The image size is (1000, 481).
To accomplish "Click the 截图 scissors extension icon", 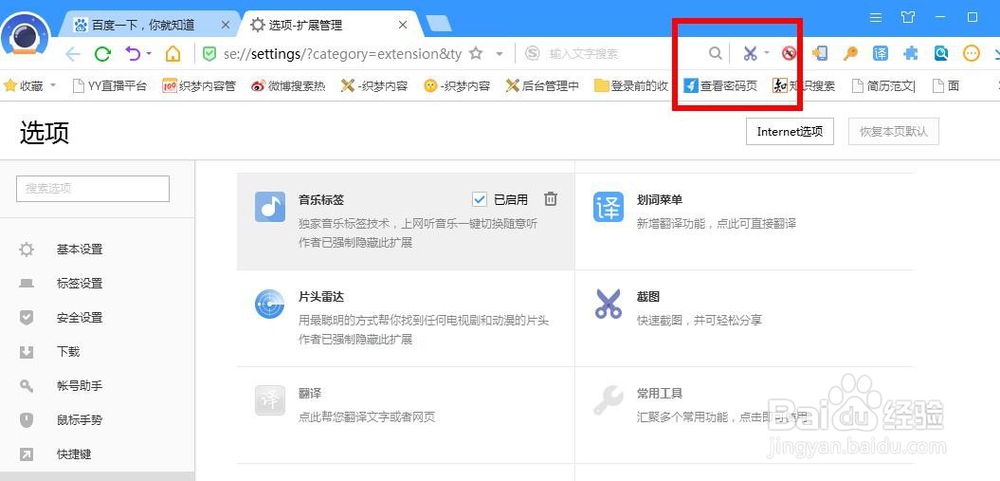I will point(608,304).
